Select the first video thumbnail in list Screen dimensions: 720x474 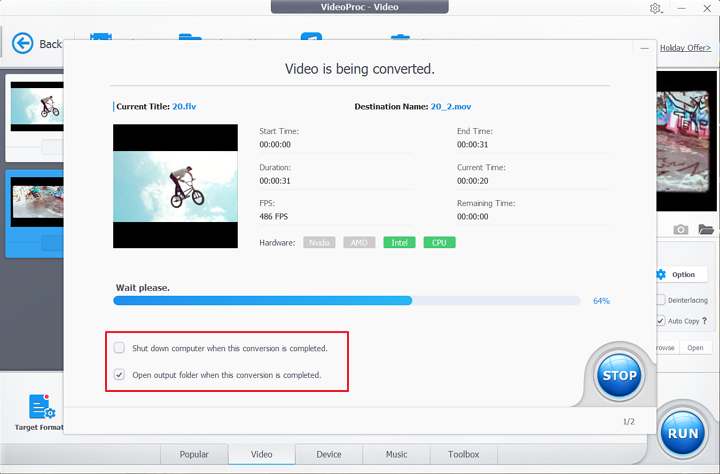(37, 107)
